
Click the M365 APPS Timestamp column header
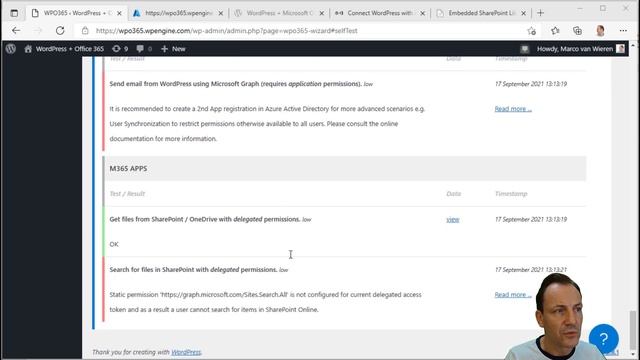(x=511, y=193)
